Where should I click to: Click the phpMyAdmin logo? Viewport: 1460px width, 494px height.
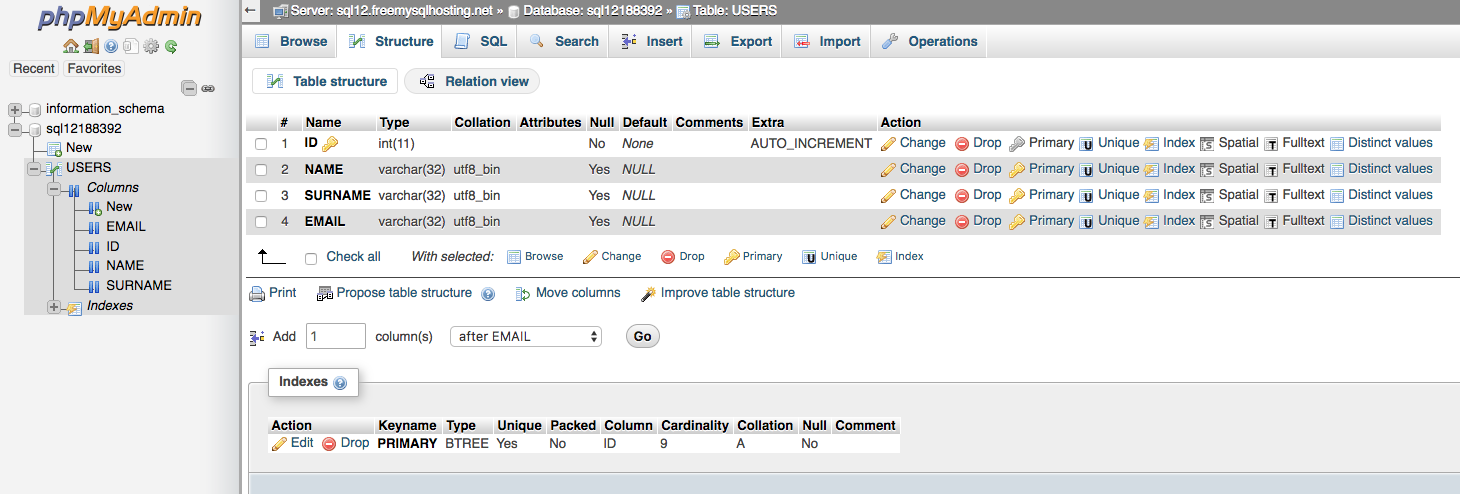120,18
